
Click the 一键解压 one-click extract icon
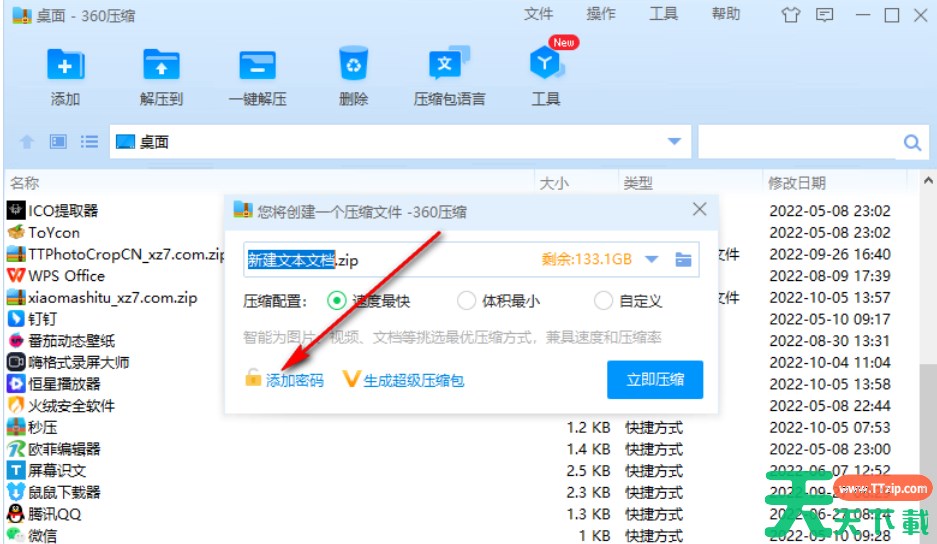point(257,66)
